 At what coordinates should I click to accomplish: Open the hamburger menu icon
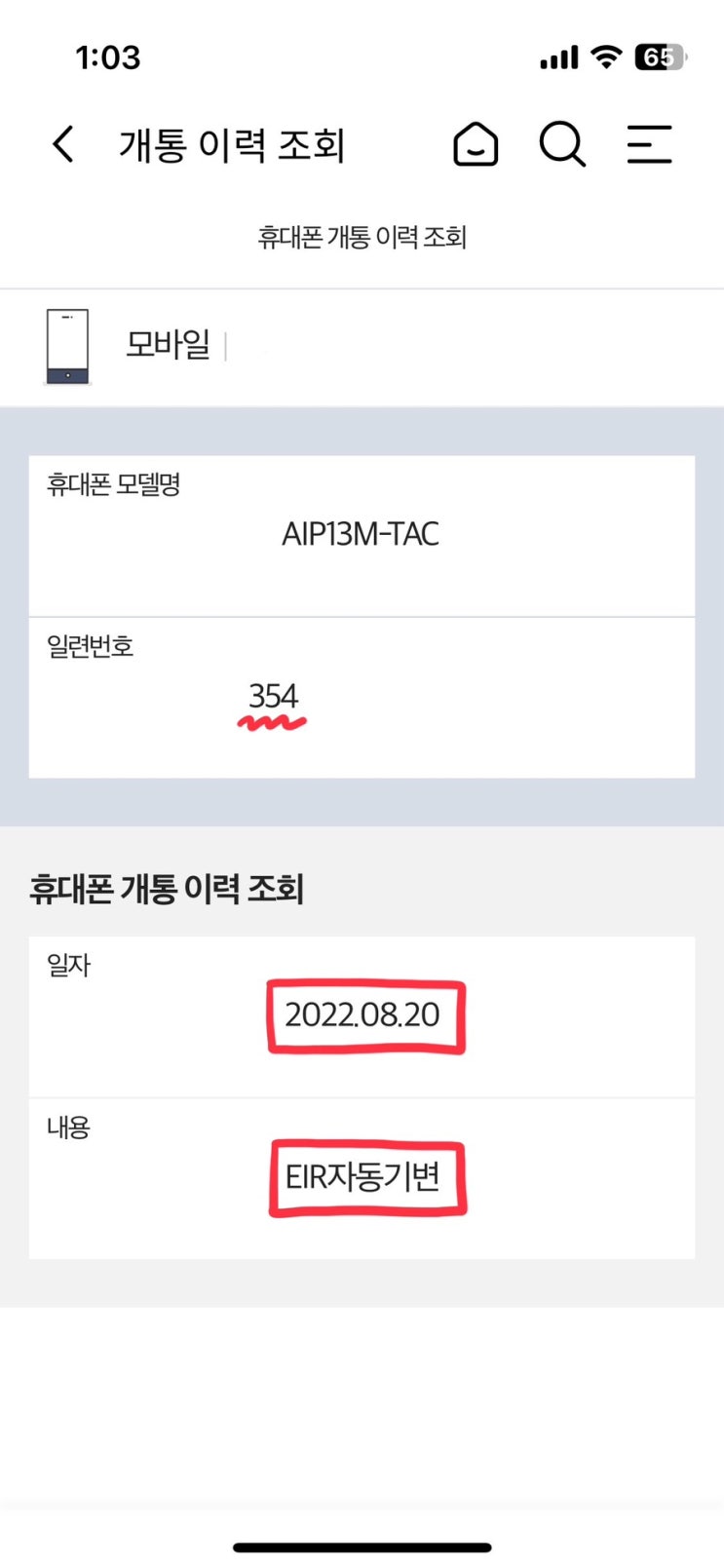click(x=649, y=145)
